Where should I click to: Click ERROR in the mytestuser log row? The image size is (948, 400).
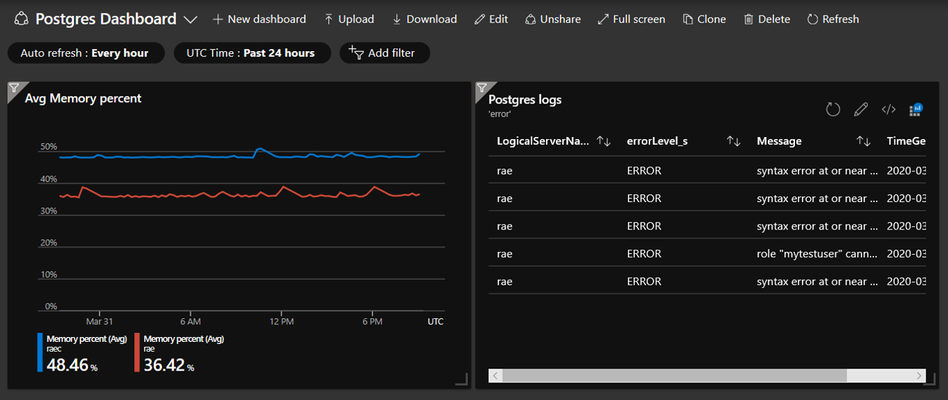(644, 254)
